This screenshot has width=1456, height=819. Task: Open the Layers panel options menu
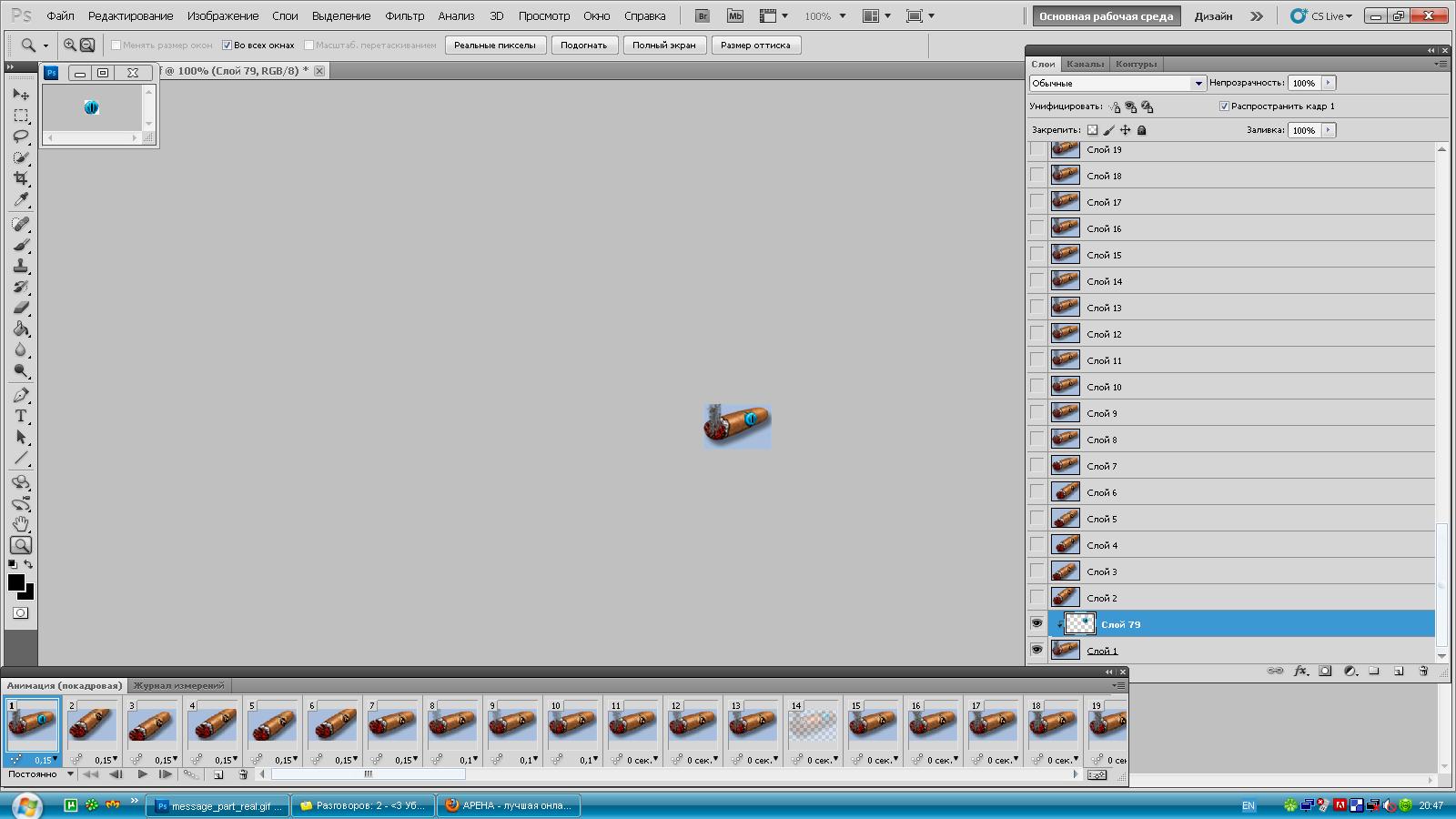pyautogui.click(x=1441, y=64)
